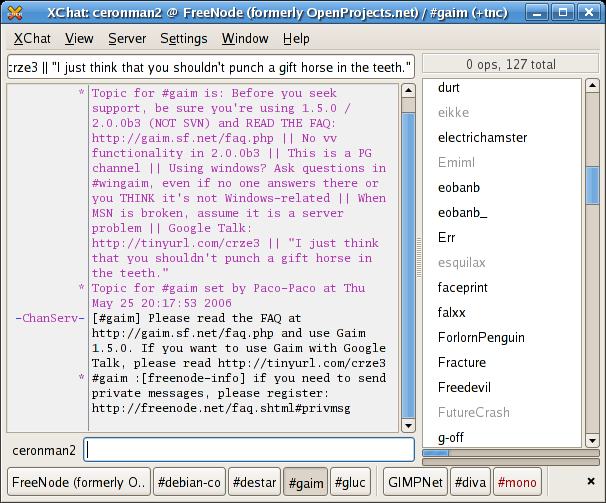This screenshot has height=503, width=606.
Task: Close the XChat window
Action: point(589,13)
